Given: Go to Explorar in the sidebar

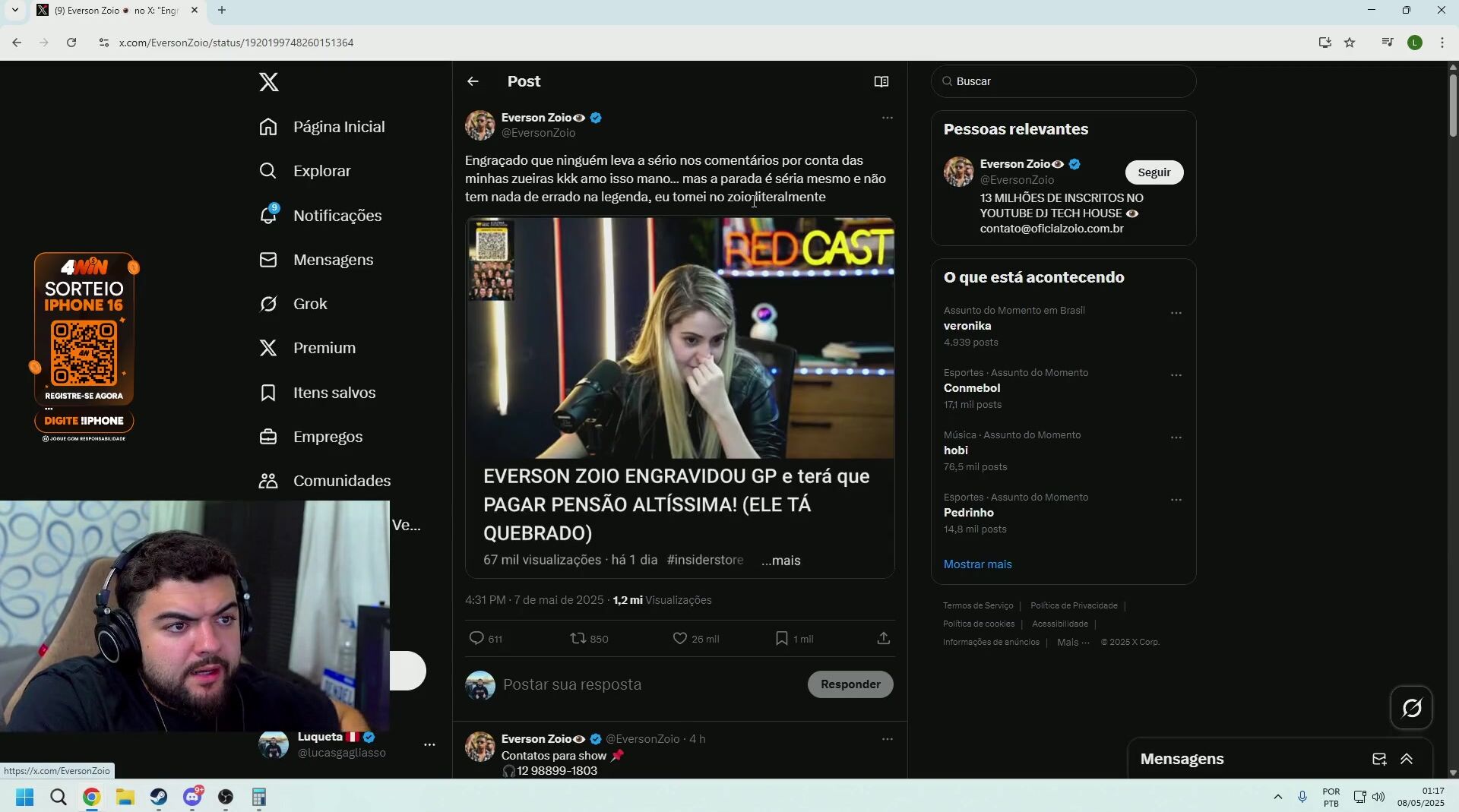Looking at the screenshot, I should point(305,171).
